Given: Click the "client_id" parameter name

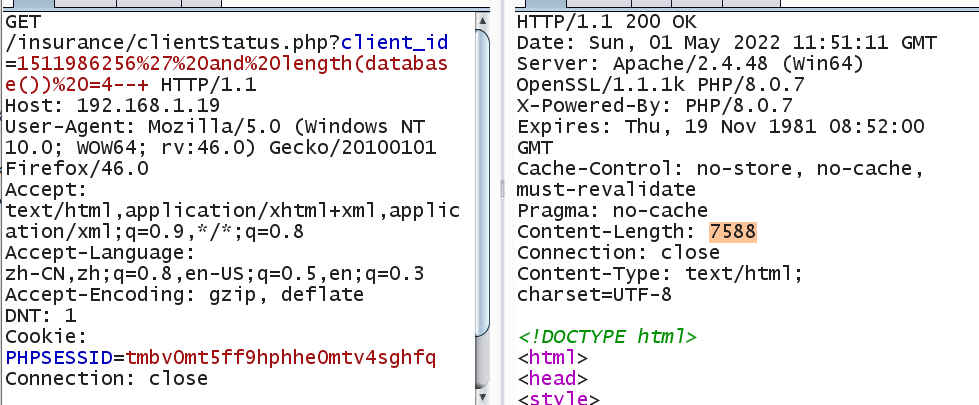Looking at the screenshot, I should point(395,43).
